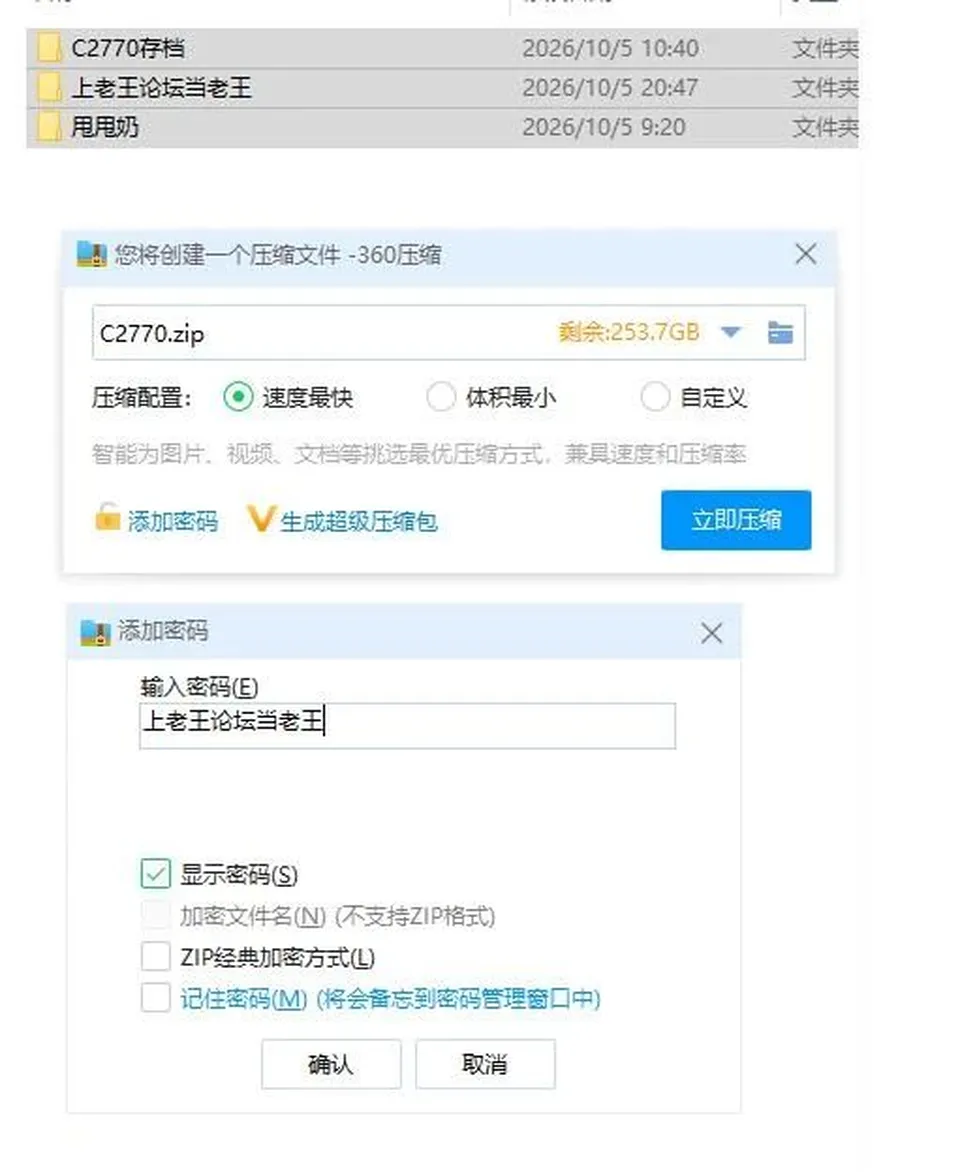Screen dimensions: 960x1174
Task: Close the 添加密码 dialog
Action: click(x=711, y=633)
